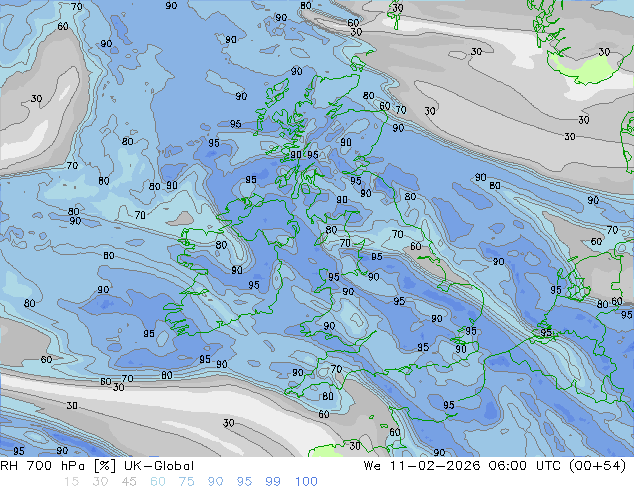Select the 45 value in the colour legend

tap(129, 482)
